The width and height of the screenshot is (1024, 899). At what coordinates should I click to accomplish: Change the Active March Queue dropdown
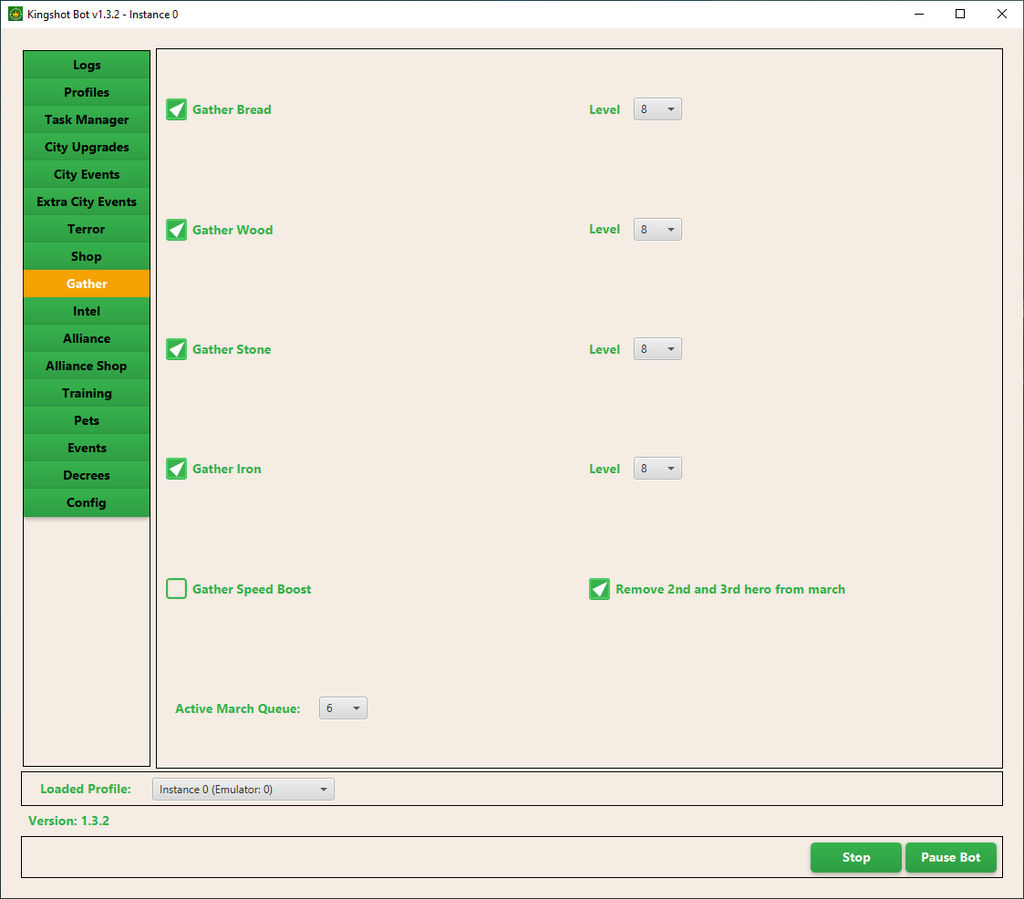pyautogui.click(x=343, y=708)
